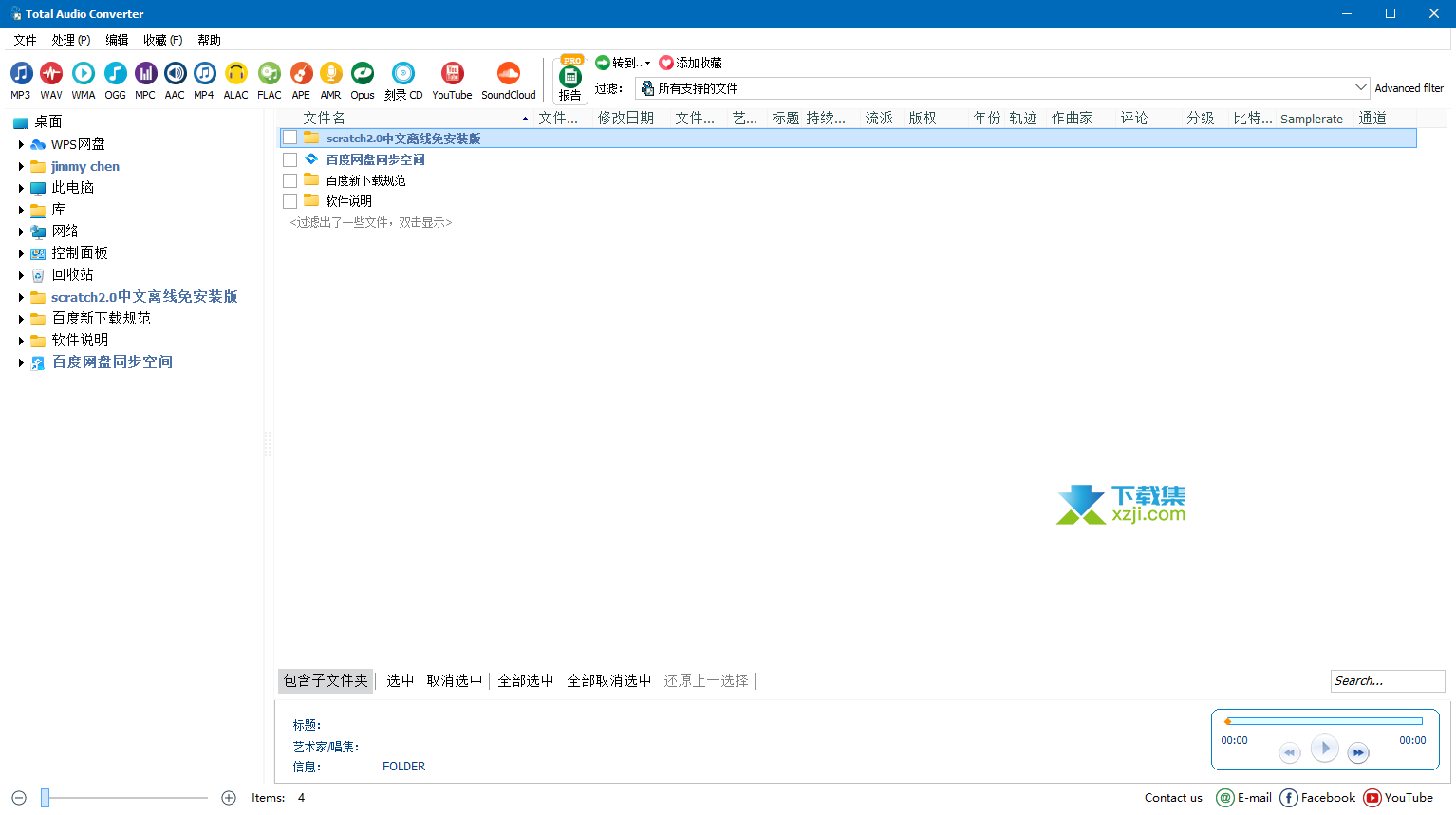Check the scratch2.0中文离线免安装版 folder checkbox
Screen dimensions: 1456x815
pos(290,139)
